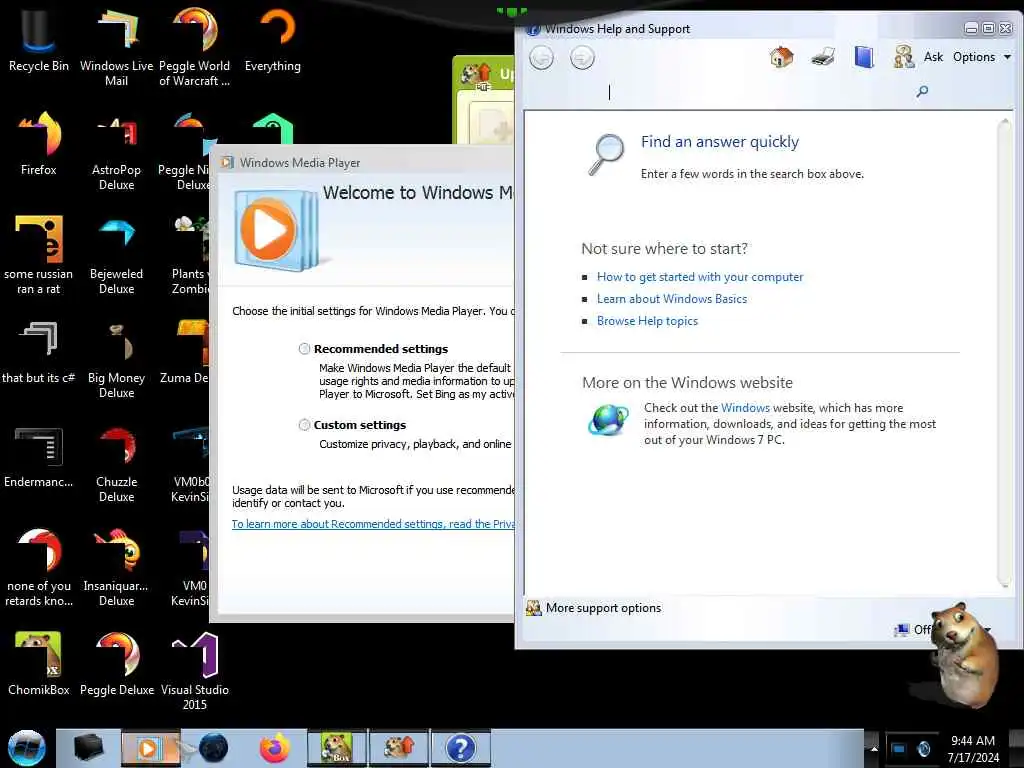Open Visual Studio 2015 desktop icon
1024x768 pixels.
(x=195, y=671)
